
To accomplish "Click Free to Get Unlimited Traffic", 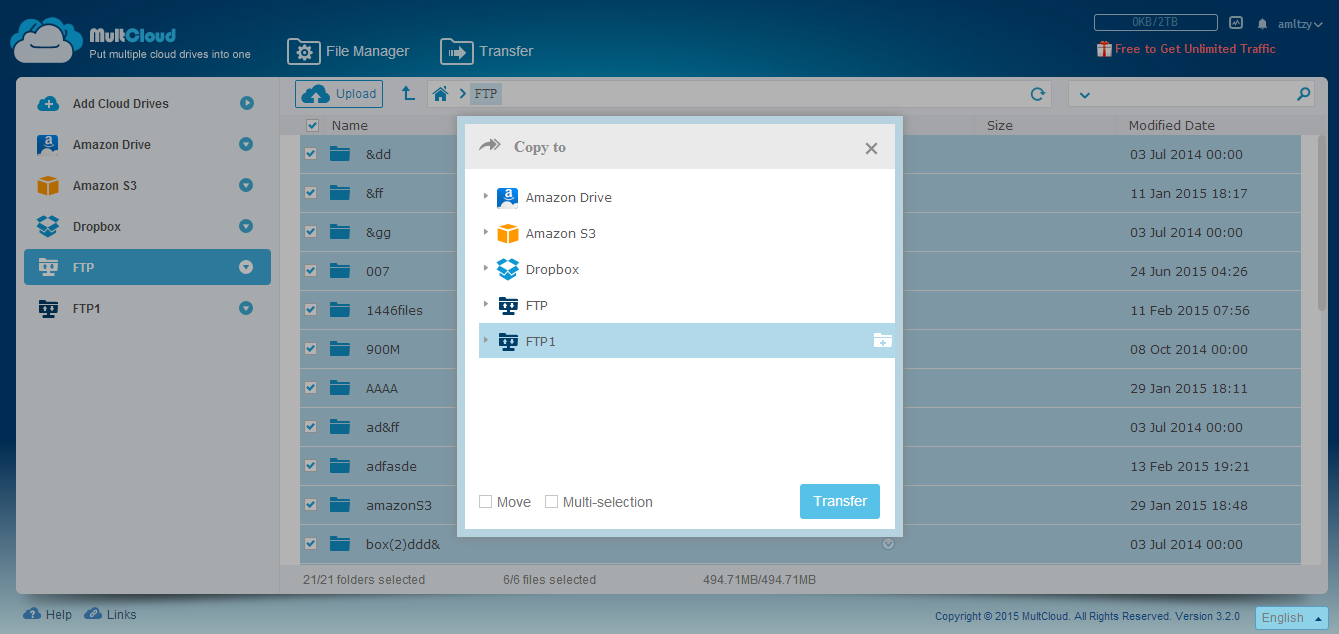I will coord(1195,49).
